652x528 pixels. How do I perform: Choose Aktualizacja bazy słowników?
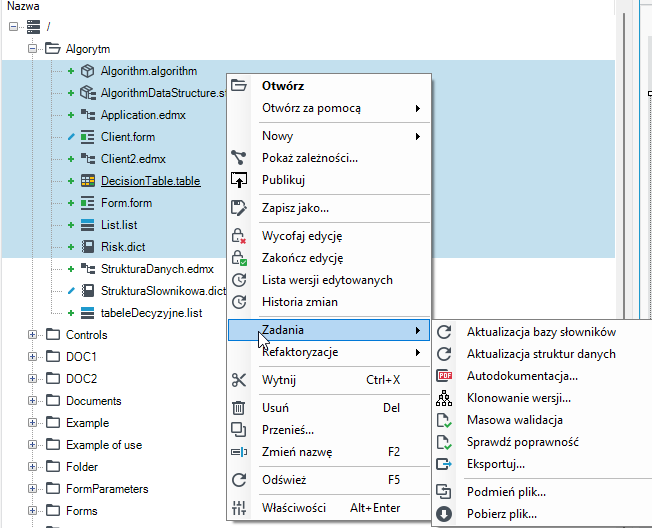pos(542,332)
